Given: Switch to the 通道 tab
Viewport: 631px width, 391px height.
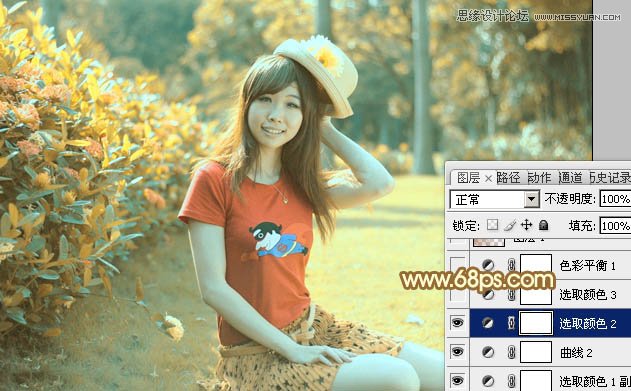Looking at the screenshot, I should click(571, 178).
